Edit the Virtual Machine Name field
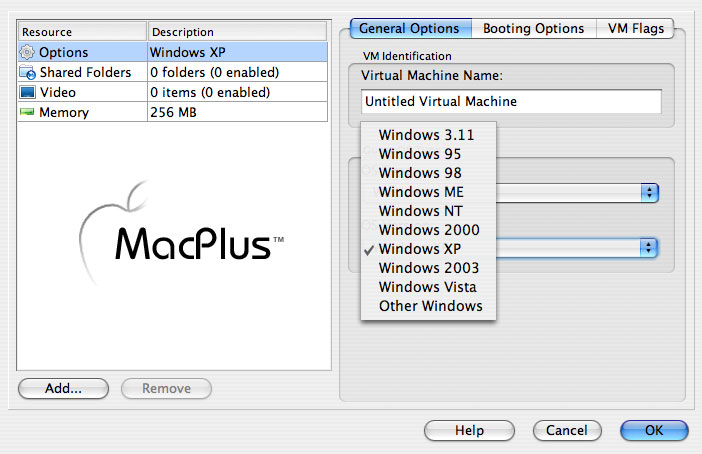This screenshot has width=702, height=454. coord(511,101)
